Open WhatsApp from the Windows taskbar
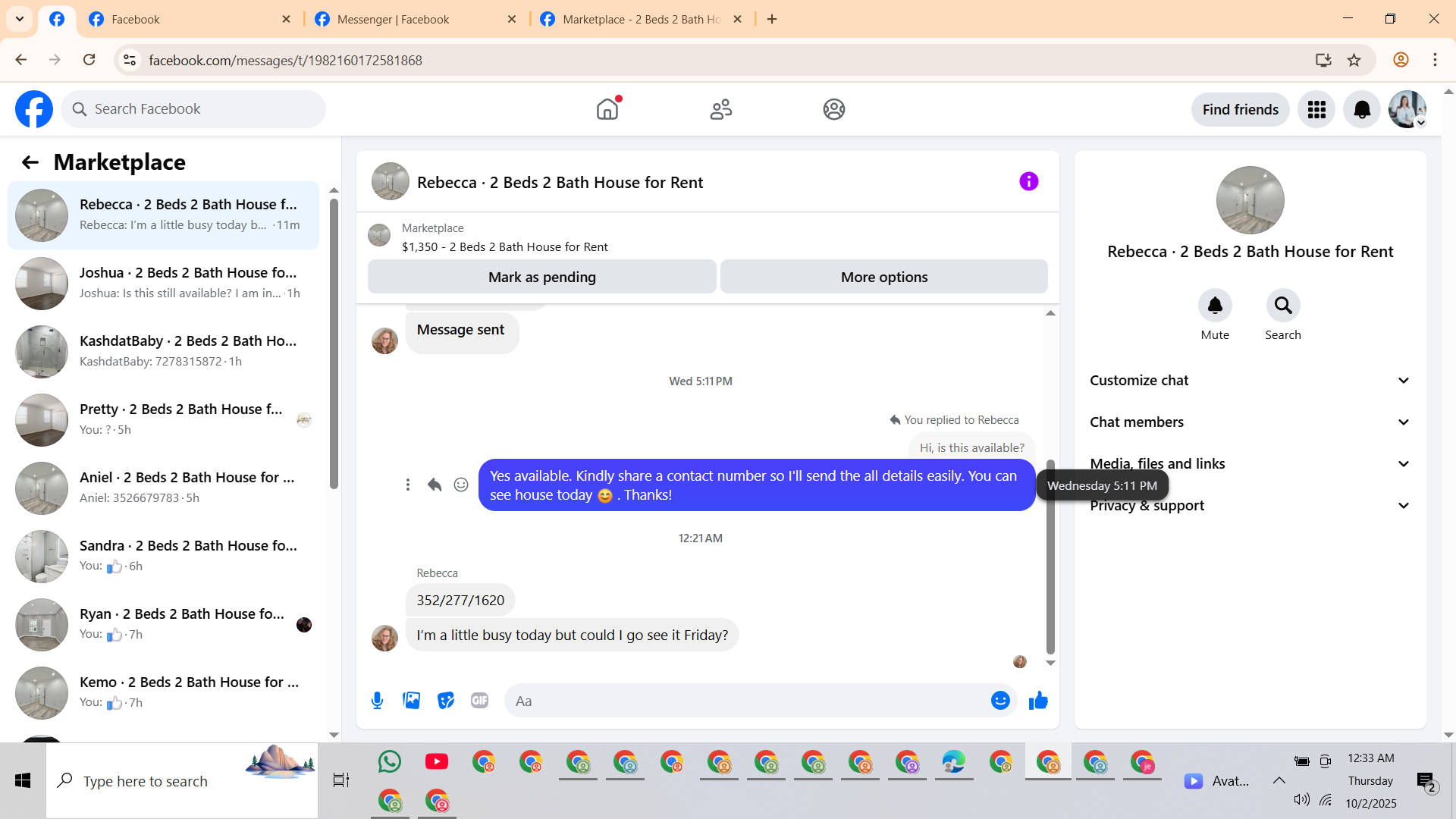This screenshot has height=819, width=1456. [389, 761]
